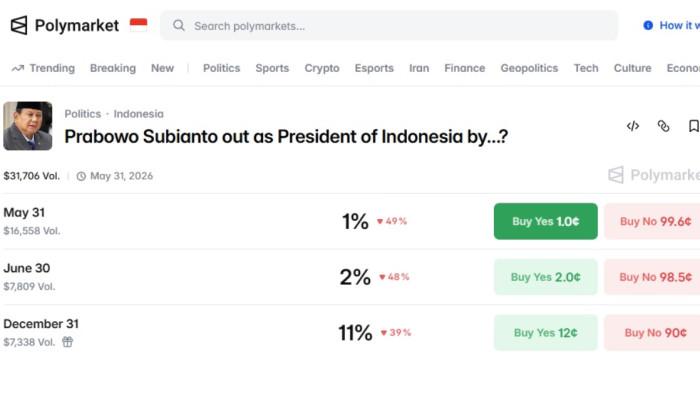Click the Prabowo Subianto market thumbnail
The image size is (700, 393).
[28, 126]
